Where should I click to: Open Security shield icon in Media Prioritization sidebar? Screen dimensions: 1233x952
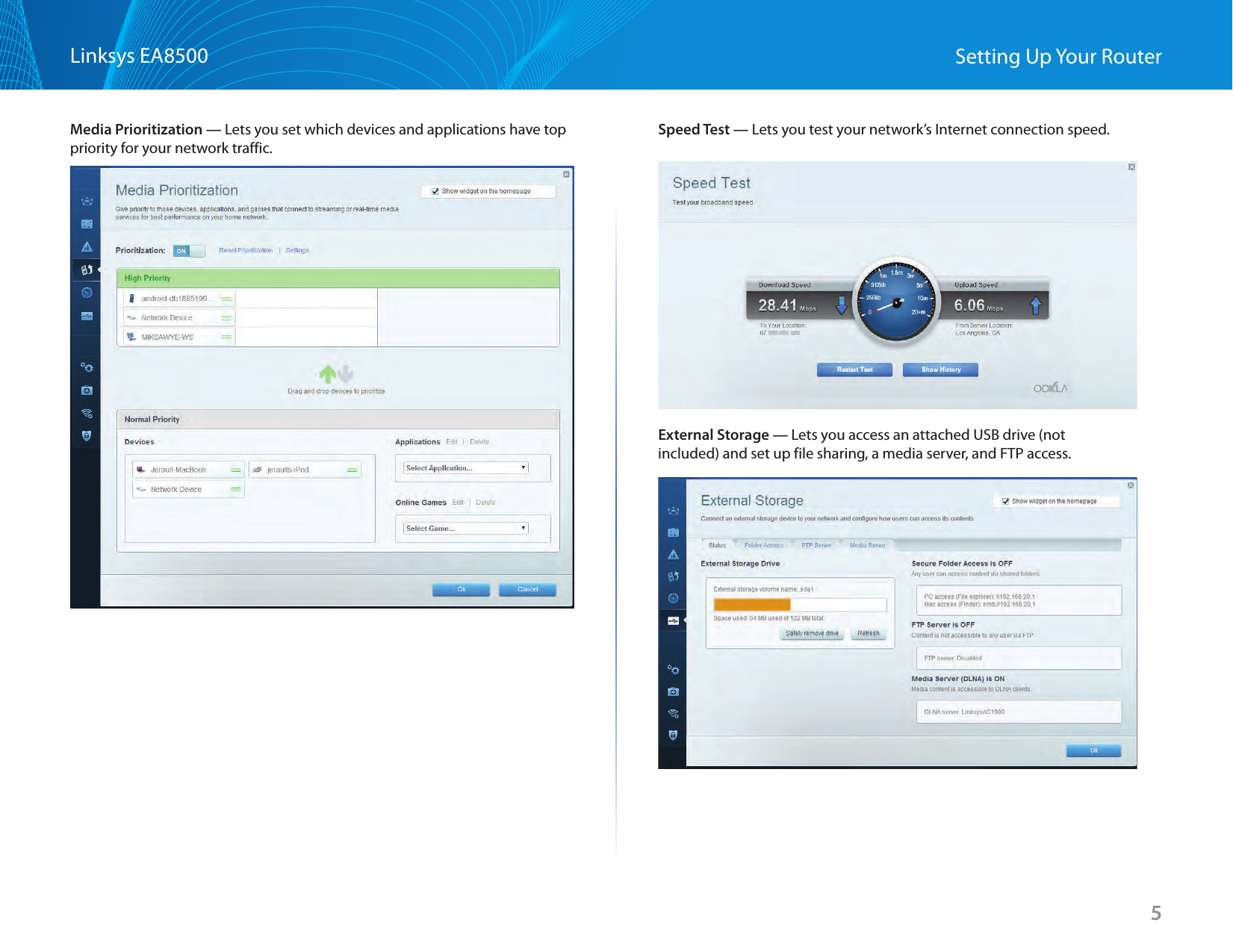pos(87,435)
